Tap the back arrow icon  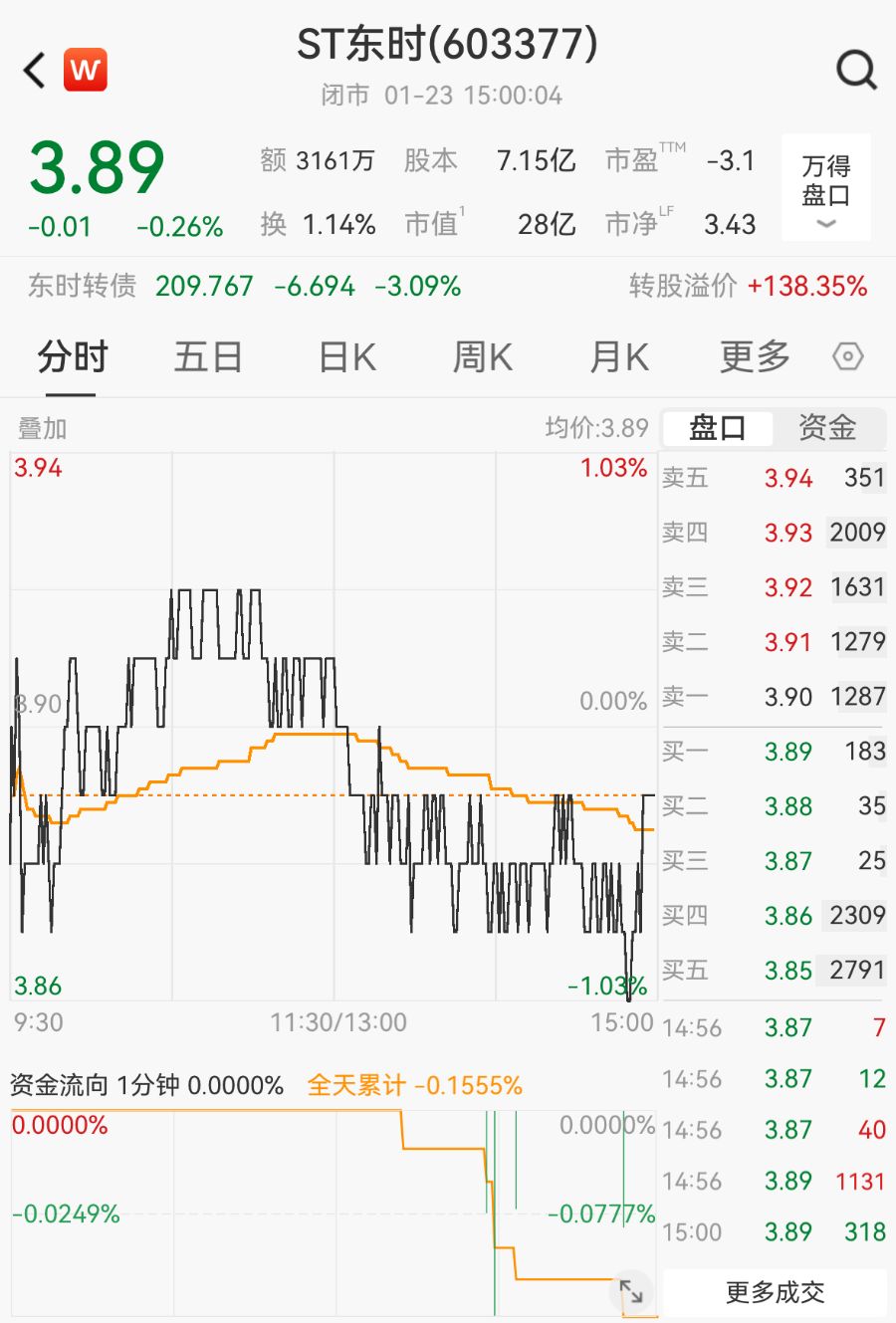click(x=35, y=71)
